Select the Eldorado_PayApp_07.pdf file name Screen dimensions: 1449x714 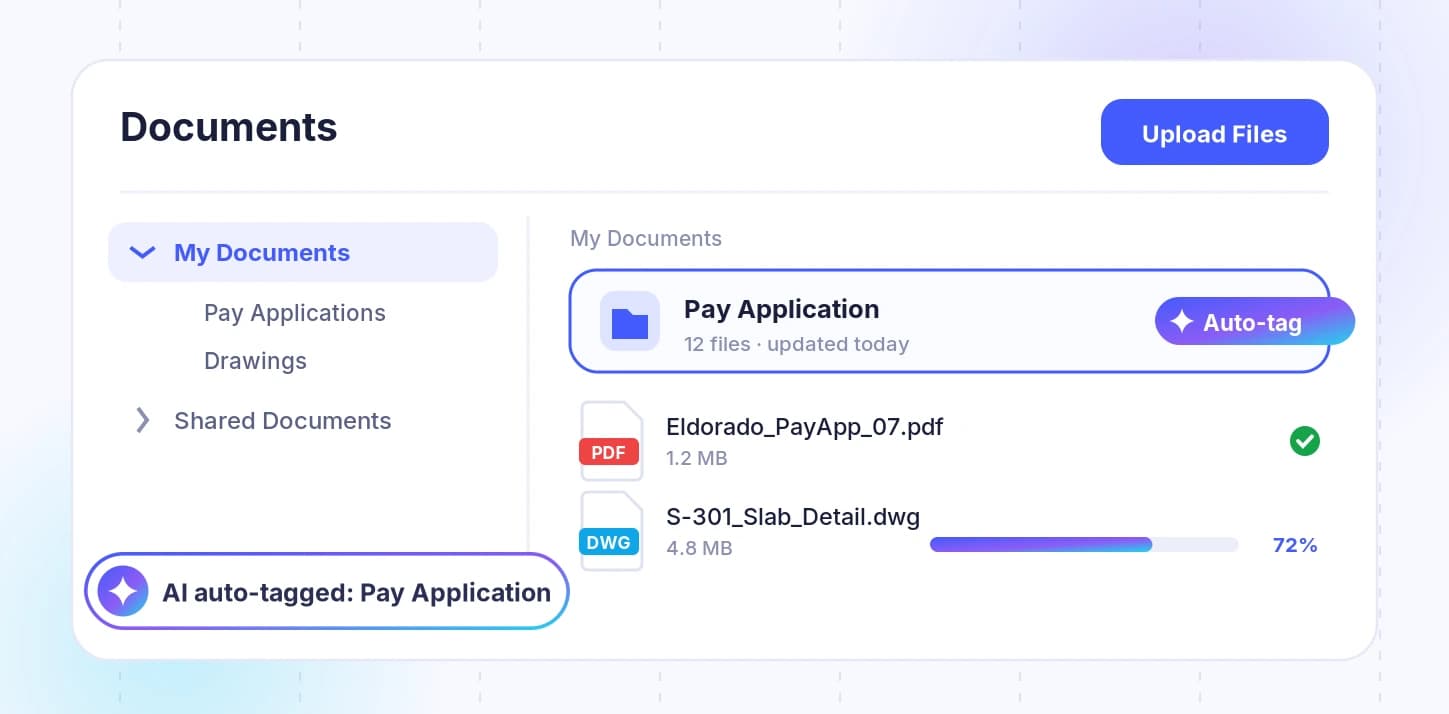pyautogui.click(x=805, y=427)
